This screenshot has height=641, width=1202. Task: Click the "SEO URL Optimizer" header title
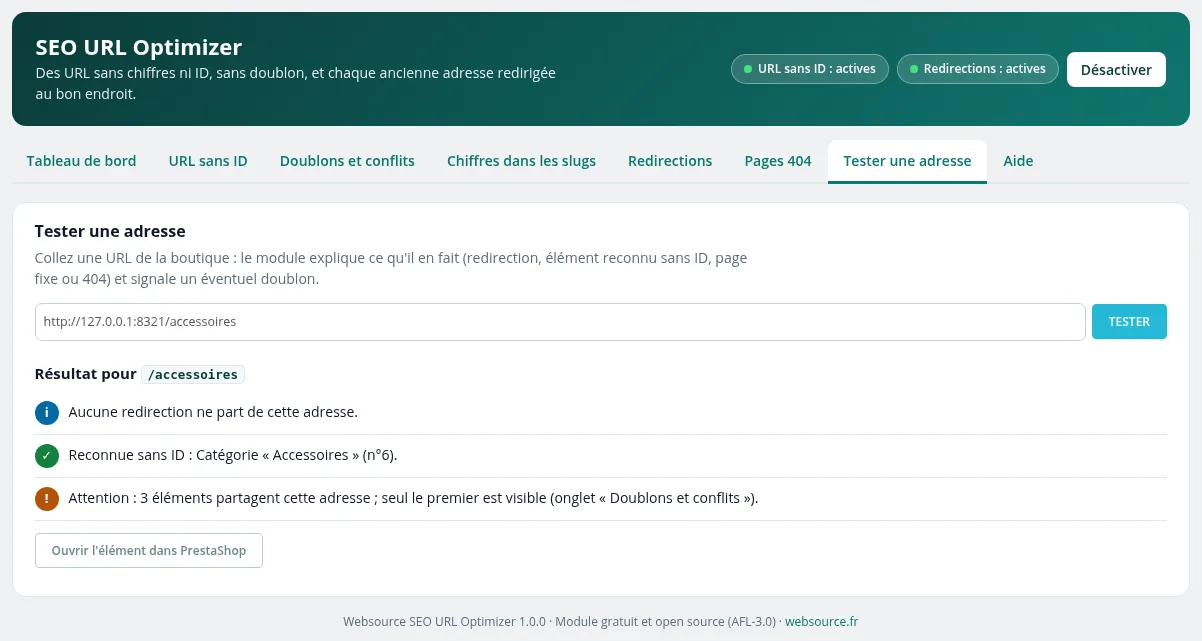[x=139, y=47]
